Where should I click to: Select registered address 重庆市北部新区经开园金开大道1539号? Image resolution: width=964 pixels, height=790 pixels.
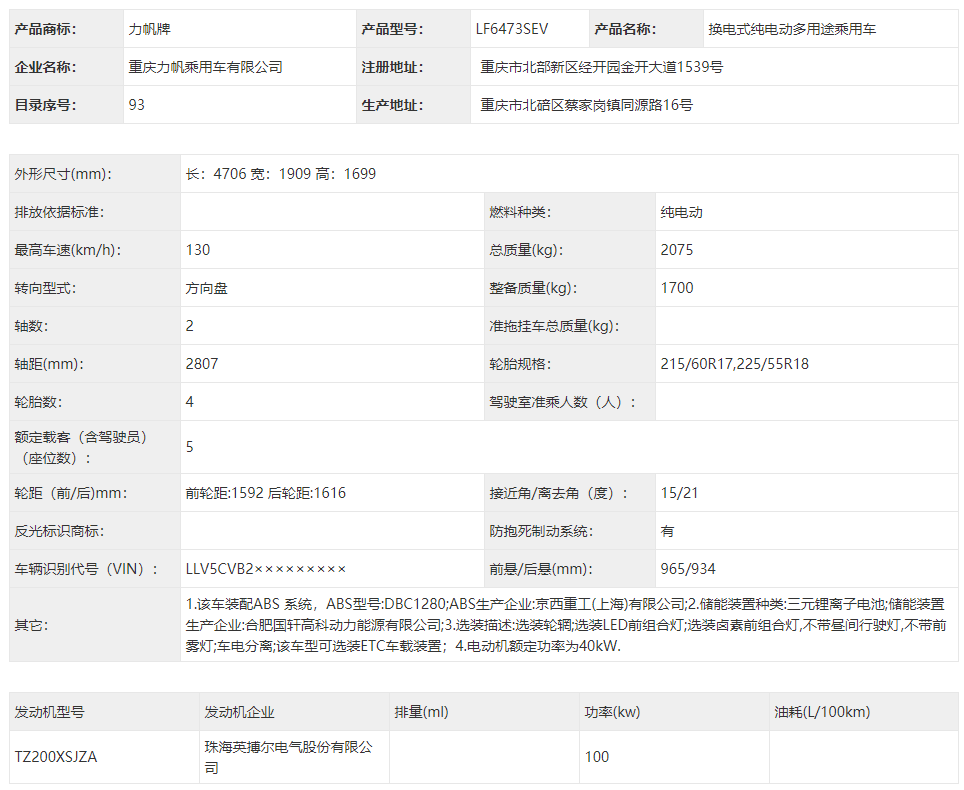[601, 67]
